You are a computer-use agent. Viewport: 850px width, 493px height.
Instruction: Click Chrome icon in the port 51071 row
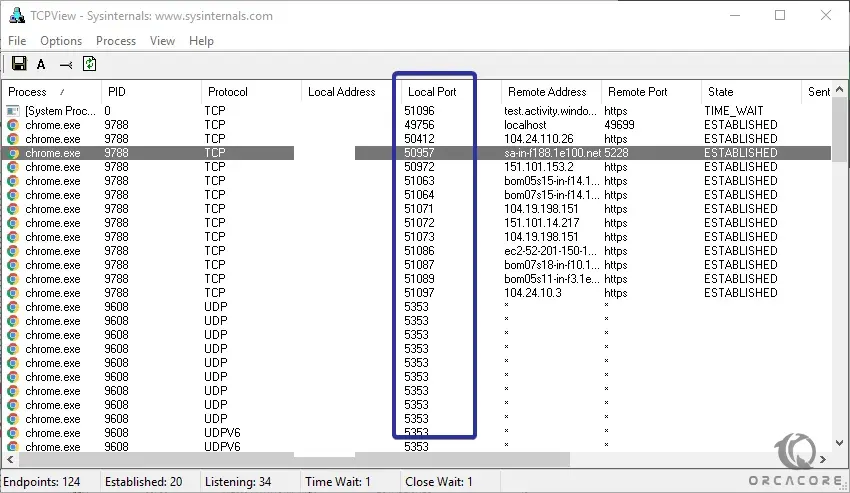click(x=13, y=209)
